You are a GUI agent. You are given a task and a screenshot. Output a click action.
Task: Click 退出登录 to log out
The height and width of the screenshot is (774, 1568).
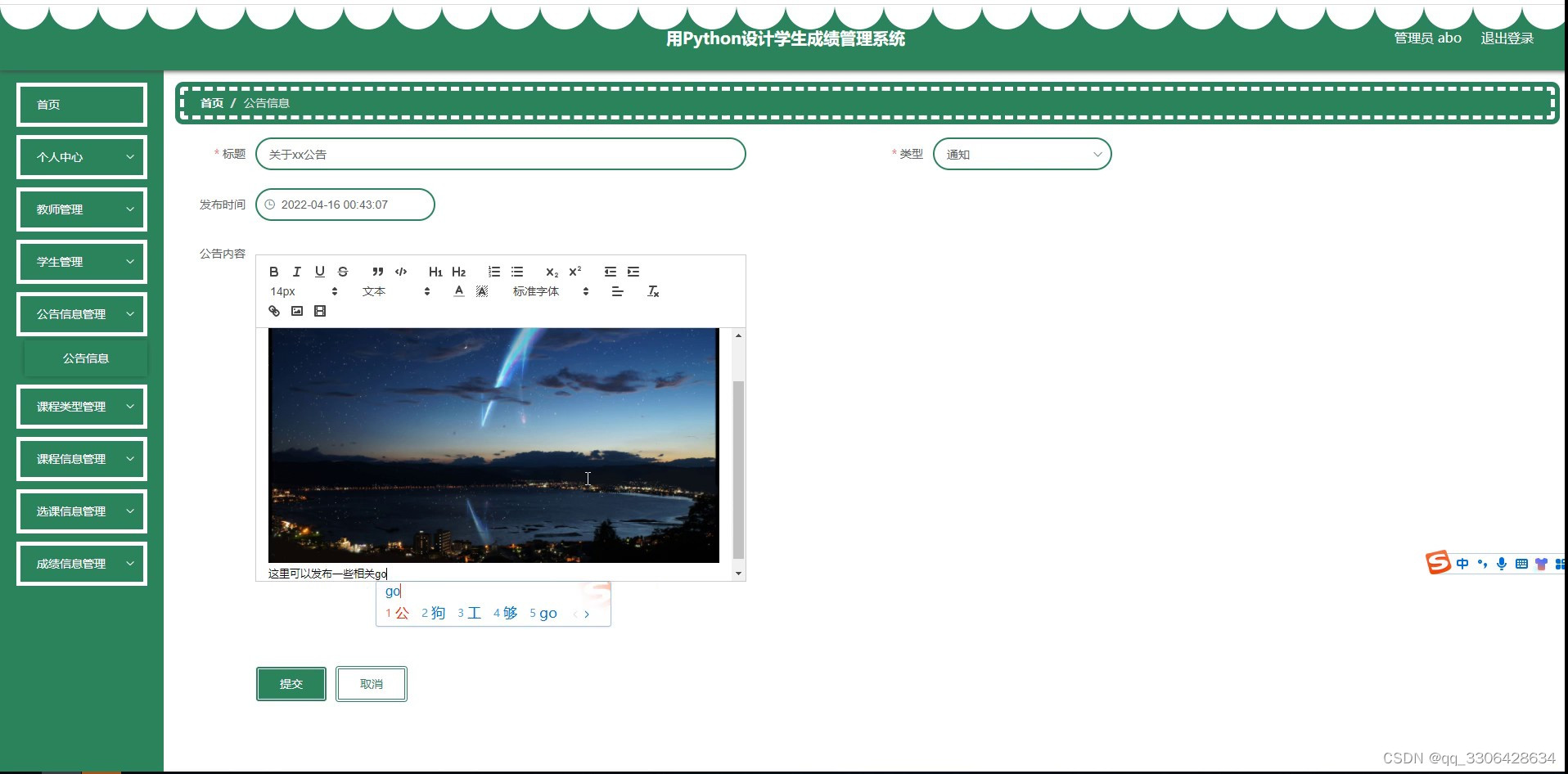(x=1507, y=38)
